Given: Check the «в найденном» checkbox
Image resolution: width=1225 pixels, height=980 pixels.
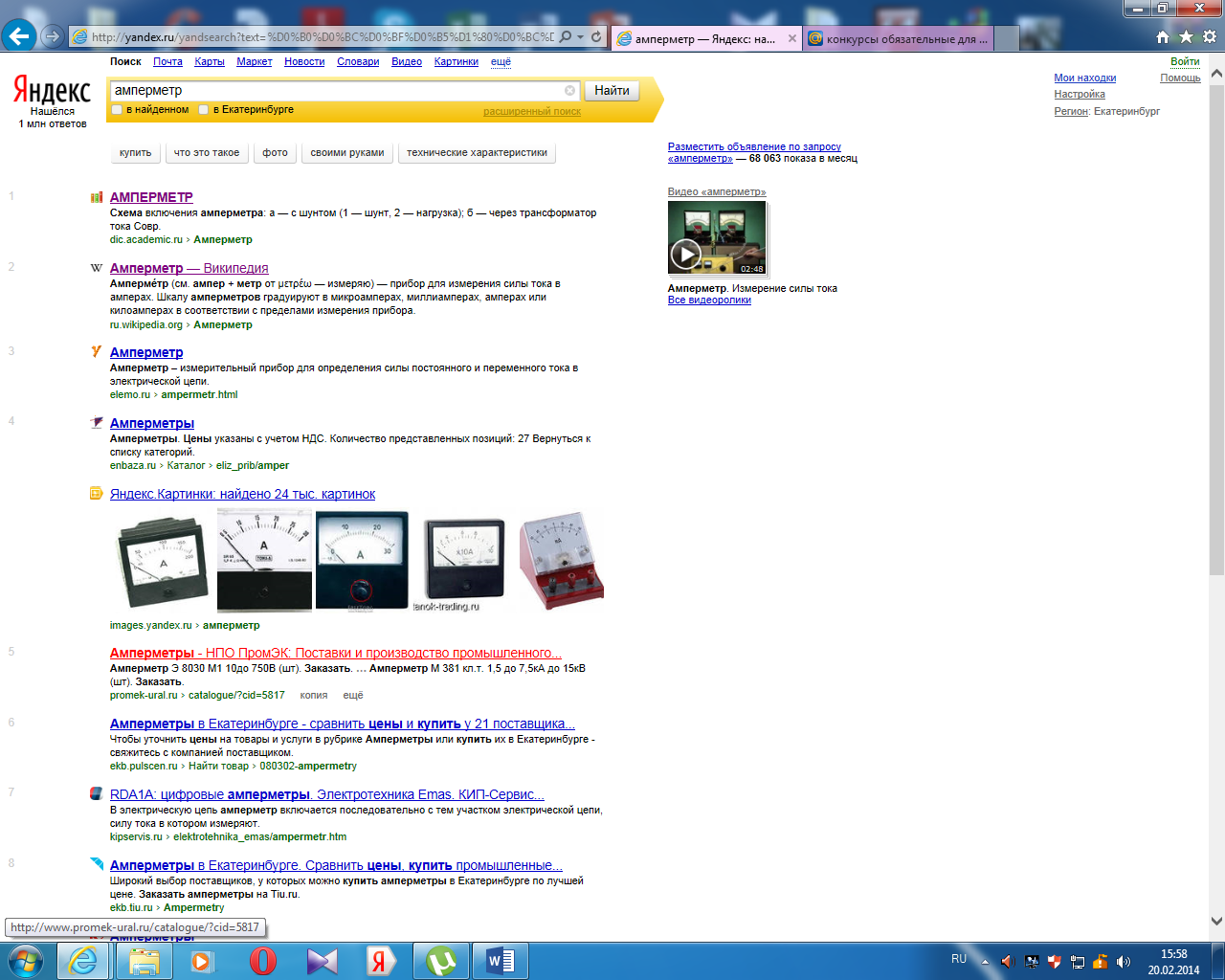Looking at the screenshot, I should coord(117,110).
